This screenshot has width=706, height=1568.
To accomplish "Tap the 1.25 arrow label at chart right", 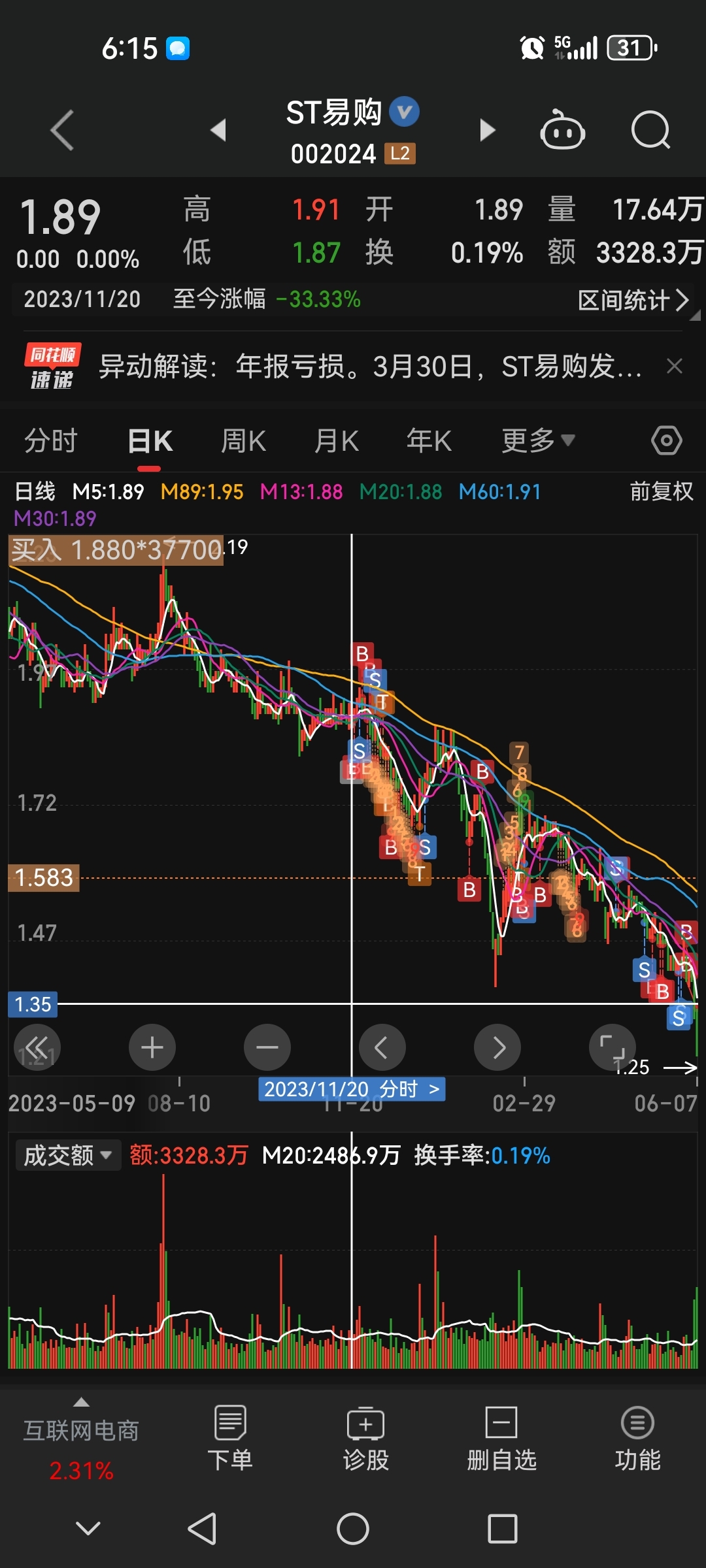I will click(656, 1067).
